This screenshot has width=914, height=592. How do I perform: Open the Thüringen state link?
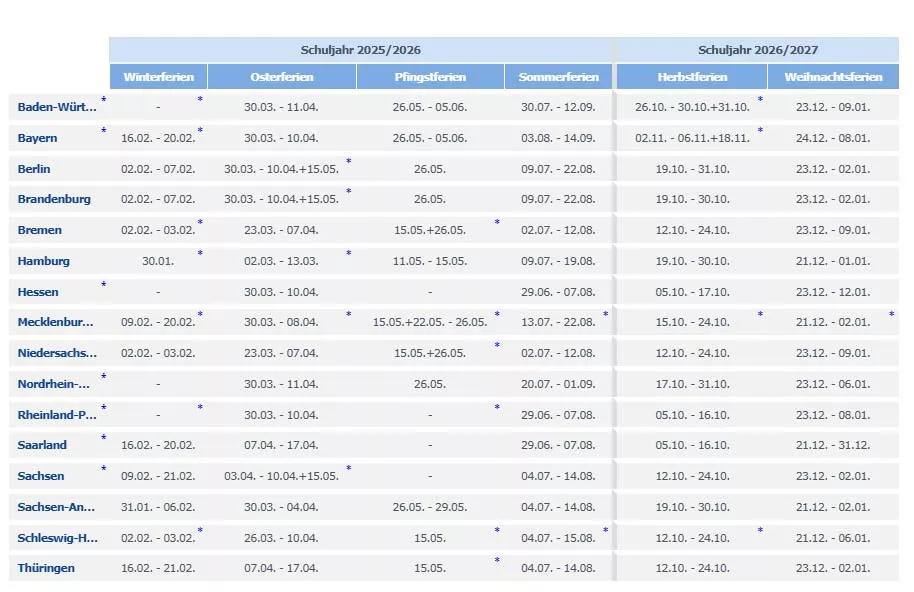tap(46, 568)
